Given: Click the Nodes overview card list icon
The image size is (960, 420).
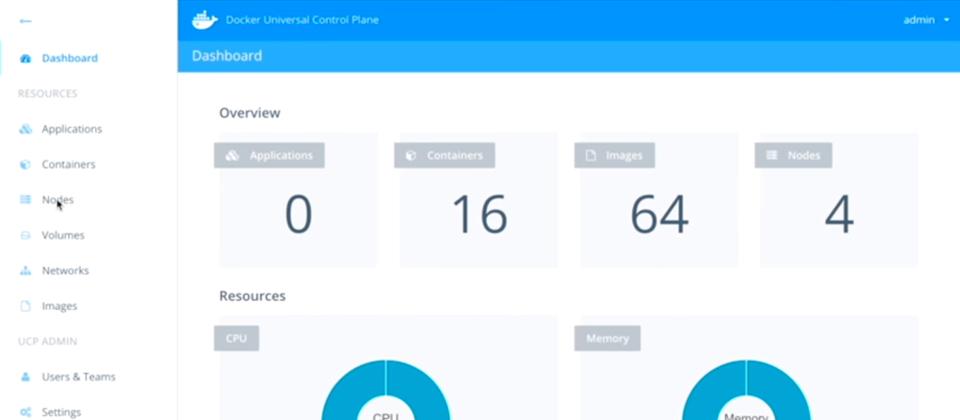Looking at the screenshot, I should click(771, 156).
